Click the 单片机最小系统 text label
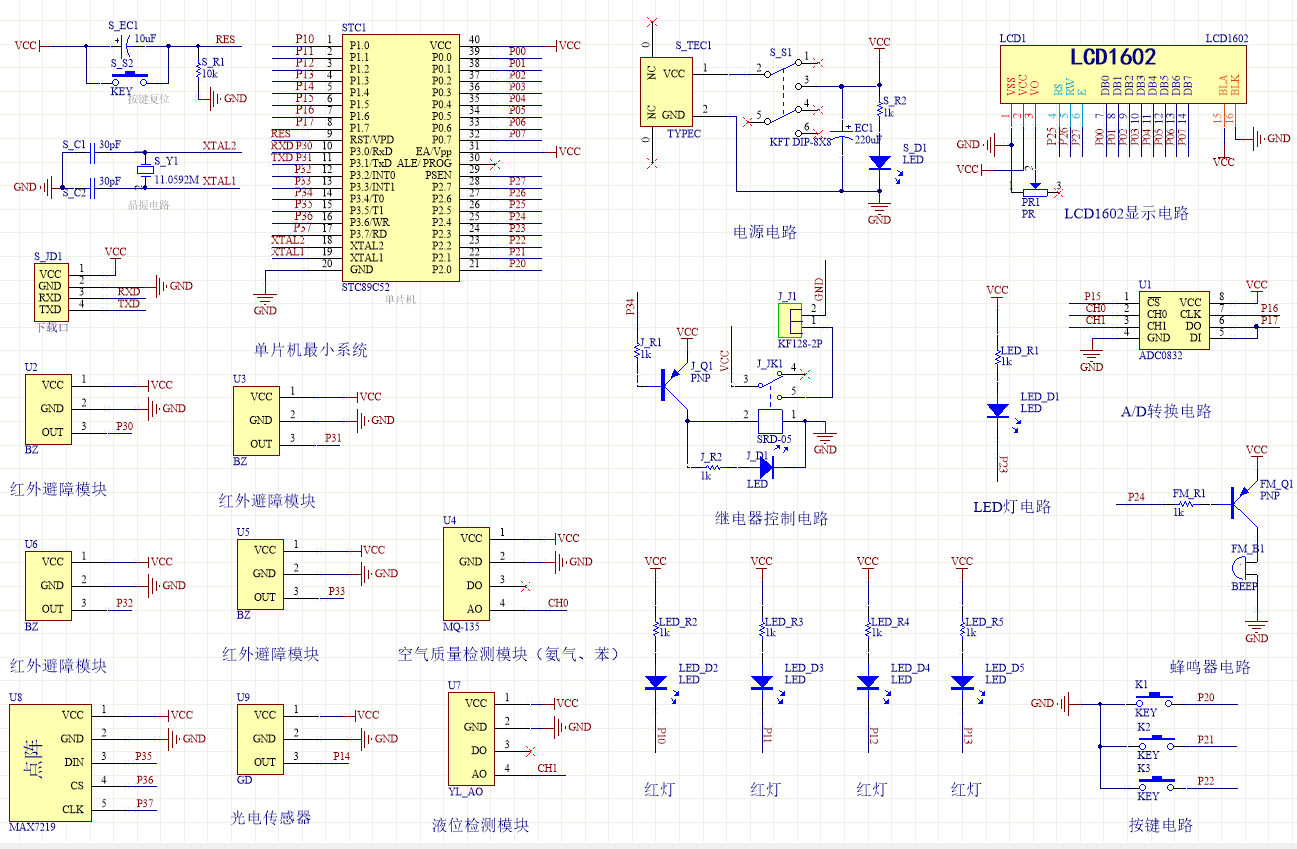1297x849 pixels. click(x=310, y=350)
